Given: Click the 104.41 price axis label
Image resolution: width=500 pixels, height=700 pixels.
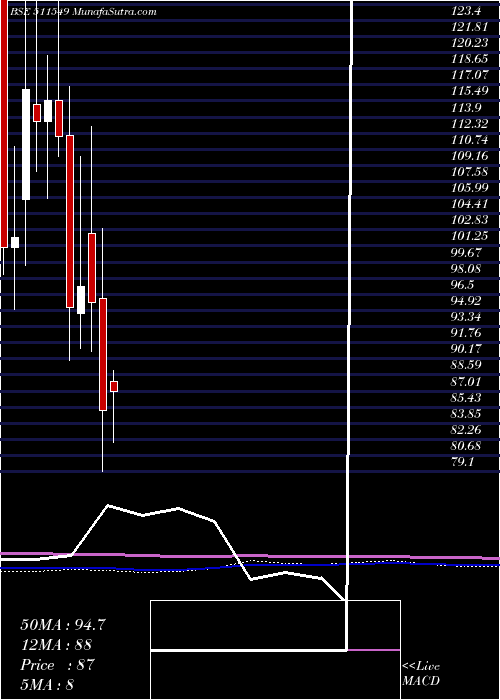Looking at the screenshot, I should pos(469,204).
